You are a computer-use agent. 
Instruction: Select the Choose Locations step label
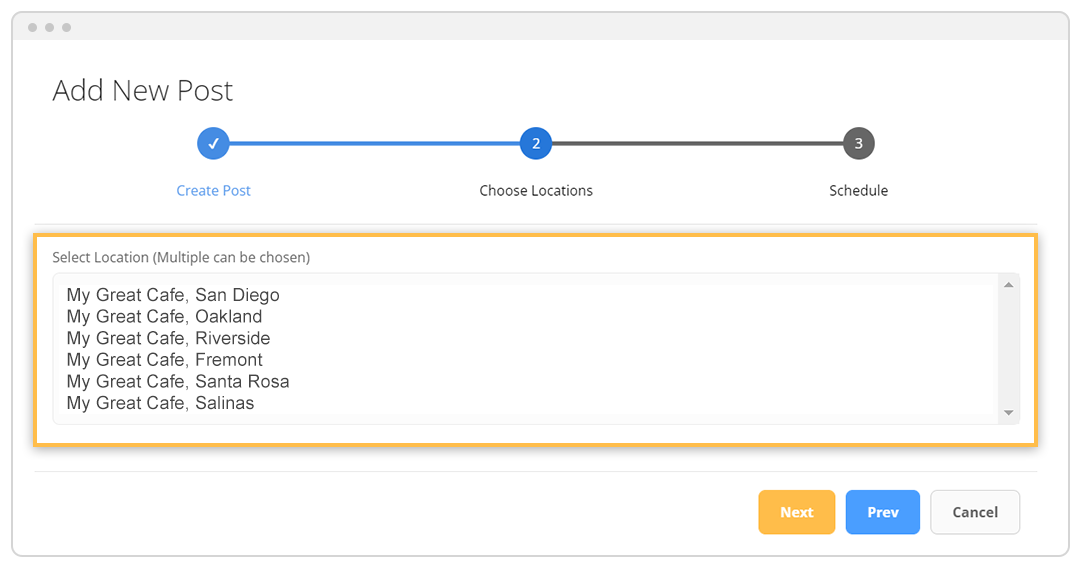[x=536, y=190]
